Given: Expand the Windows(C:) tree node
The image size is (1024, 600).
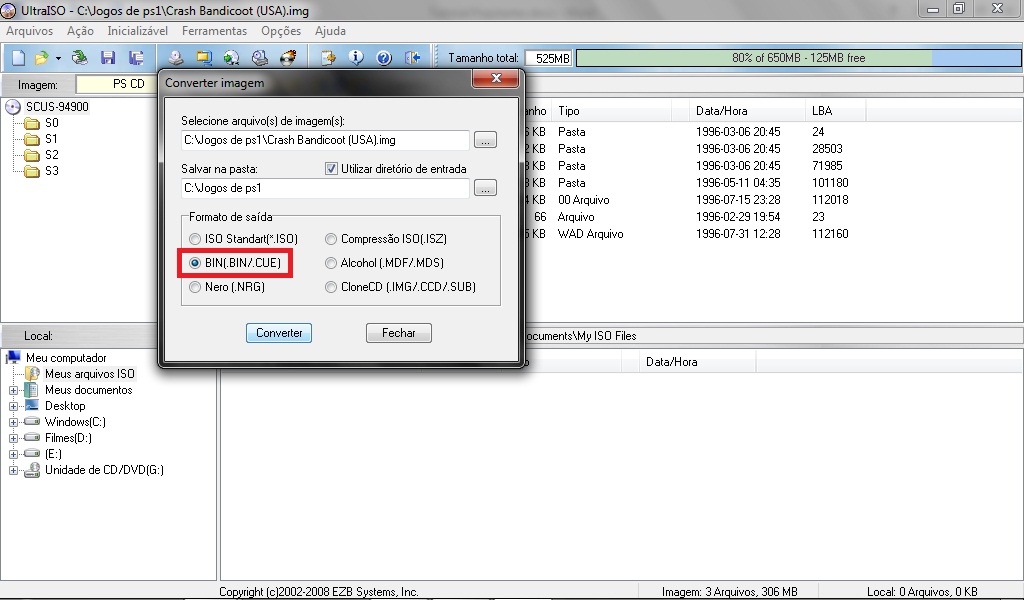Looking at the screenshot, I should pyautogui.click(x=14, y=422).
